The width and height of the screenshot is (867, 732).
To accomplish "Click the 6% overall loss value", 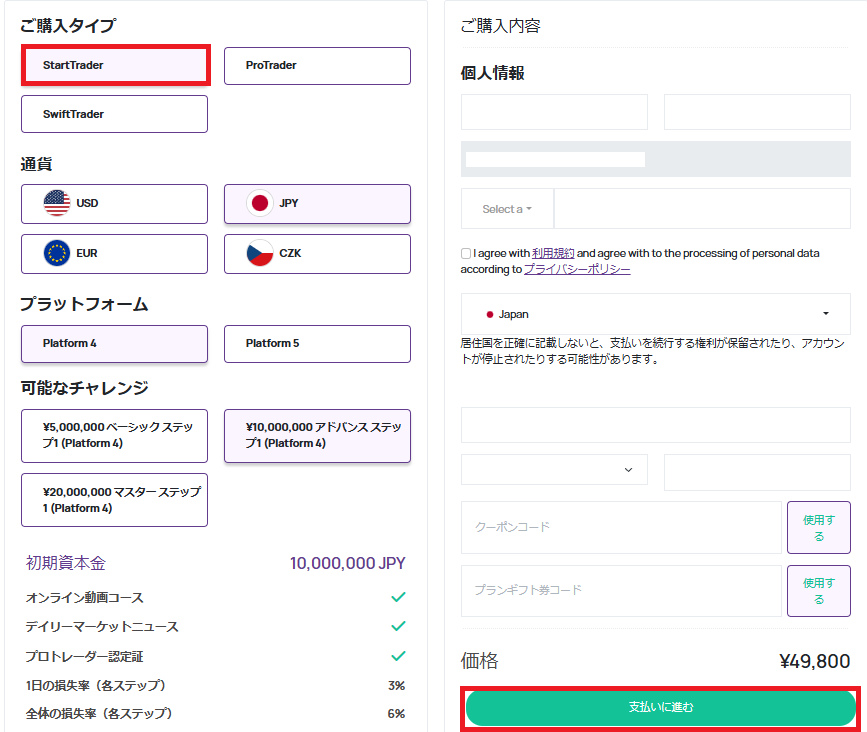I will [396, 714].
